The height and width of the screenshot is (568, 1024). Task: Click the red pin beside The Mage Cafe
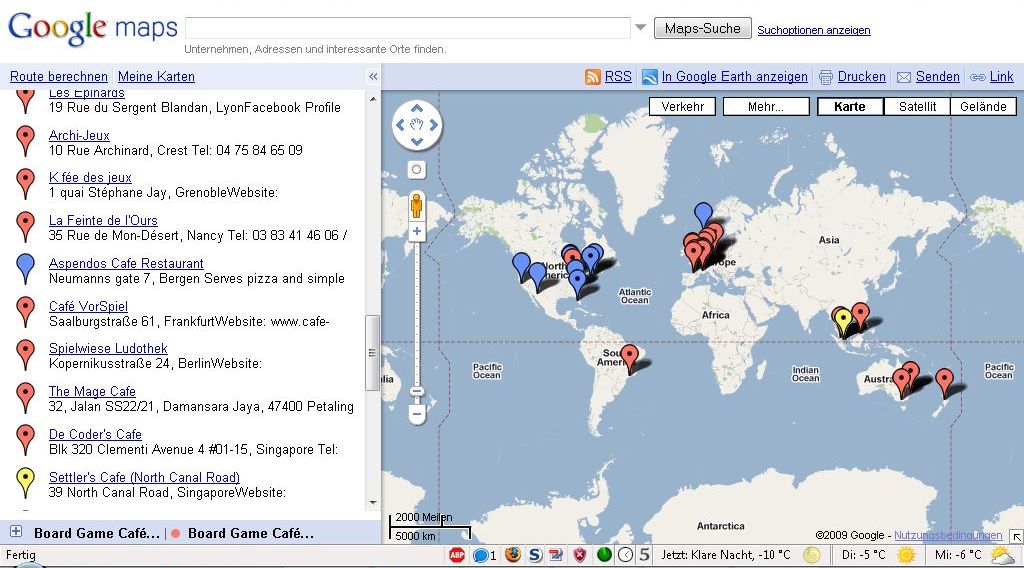[25, 396]
